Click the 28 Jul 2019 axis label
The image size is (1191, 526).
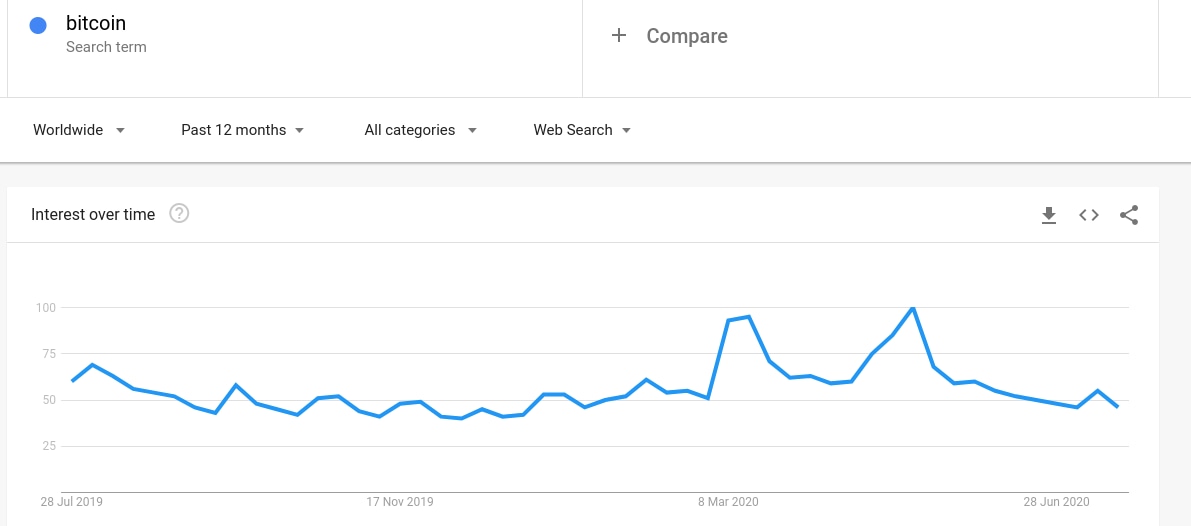(72, 501)
